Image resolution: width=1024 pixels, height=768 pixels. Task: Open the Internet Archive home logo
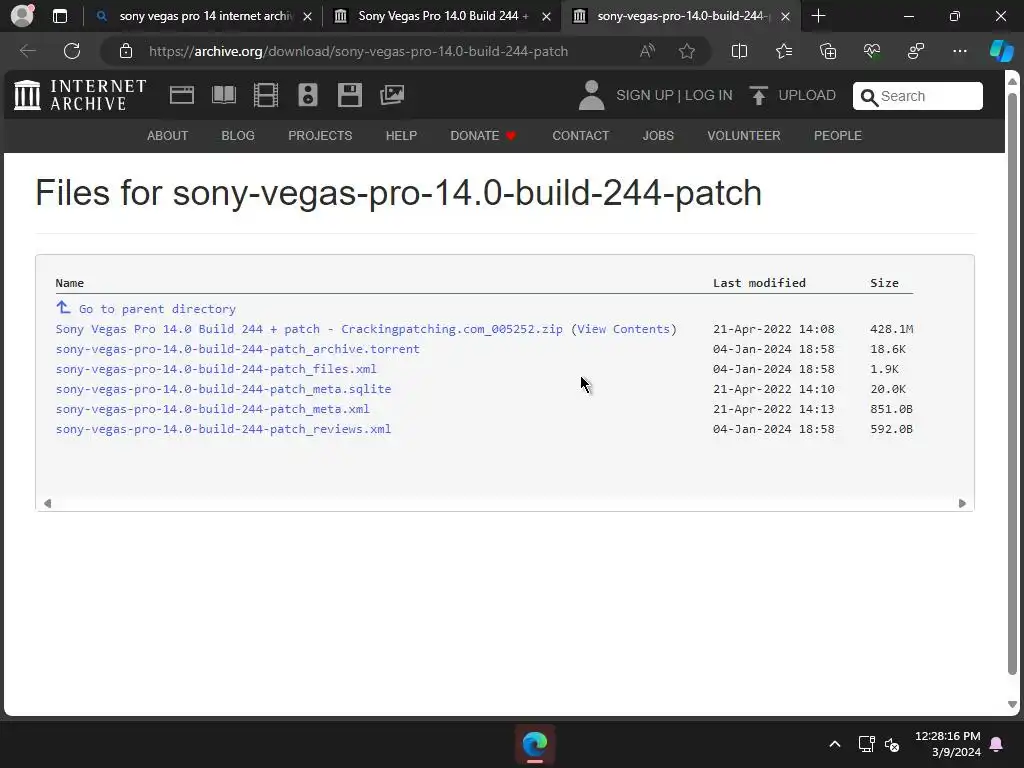tap(80, 95)
